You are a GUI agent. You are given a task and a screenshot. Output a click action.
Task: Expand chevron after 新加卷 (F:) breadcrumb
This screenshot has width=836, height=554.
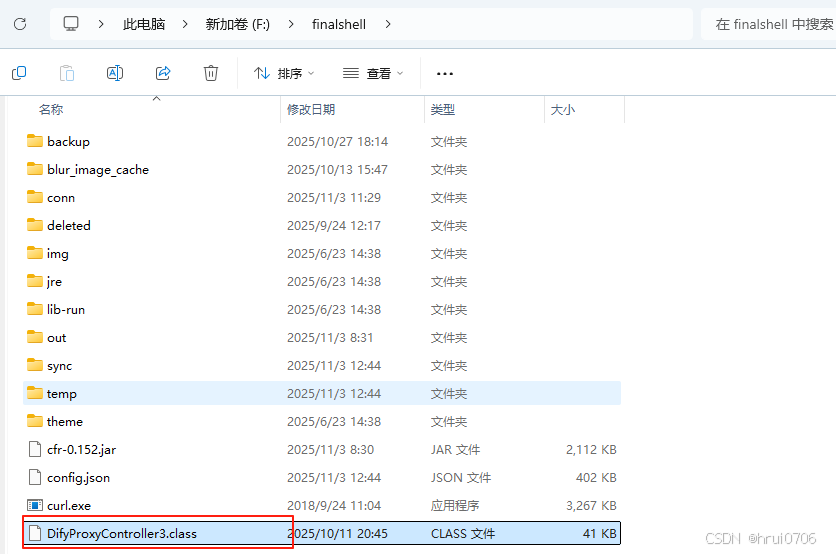(x=291, y=24)
